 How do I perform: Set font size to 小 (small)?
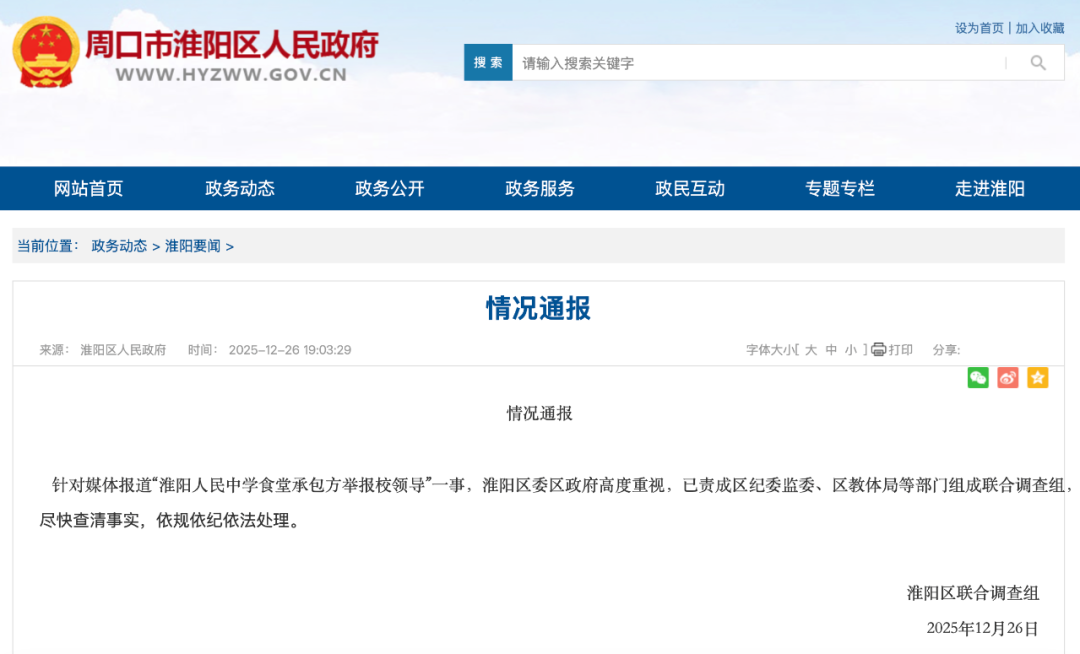(x=850, y=350)
